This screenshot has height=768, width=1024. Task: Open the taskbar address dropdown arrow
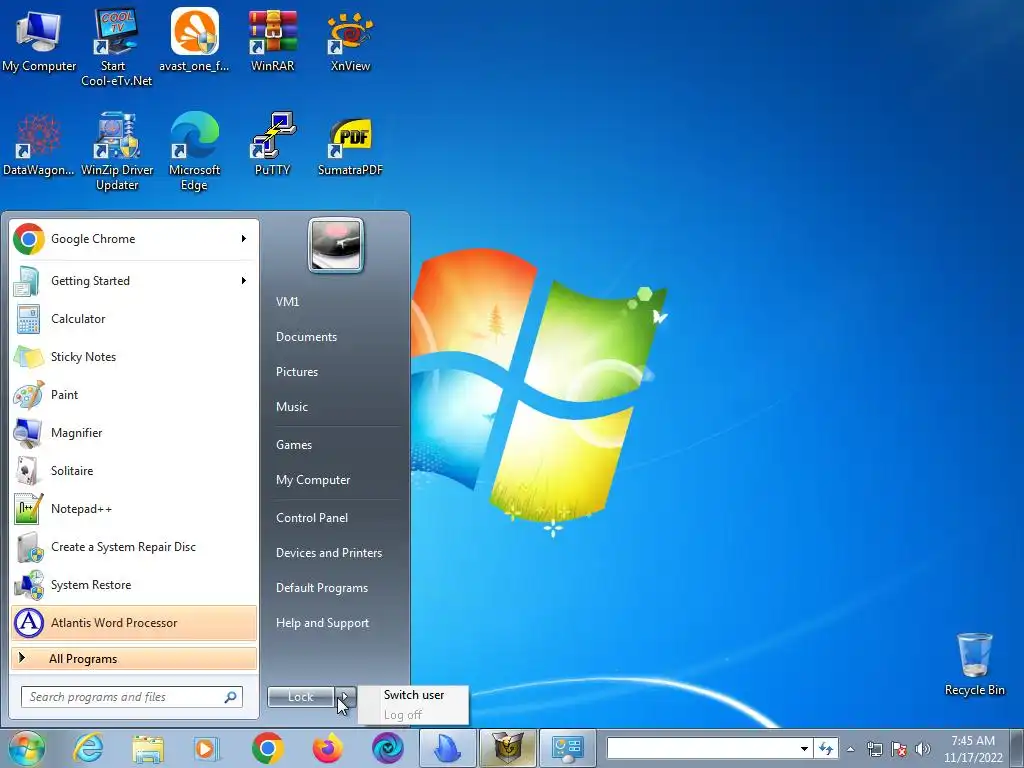805,748
